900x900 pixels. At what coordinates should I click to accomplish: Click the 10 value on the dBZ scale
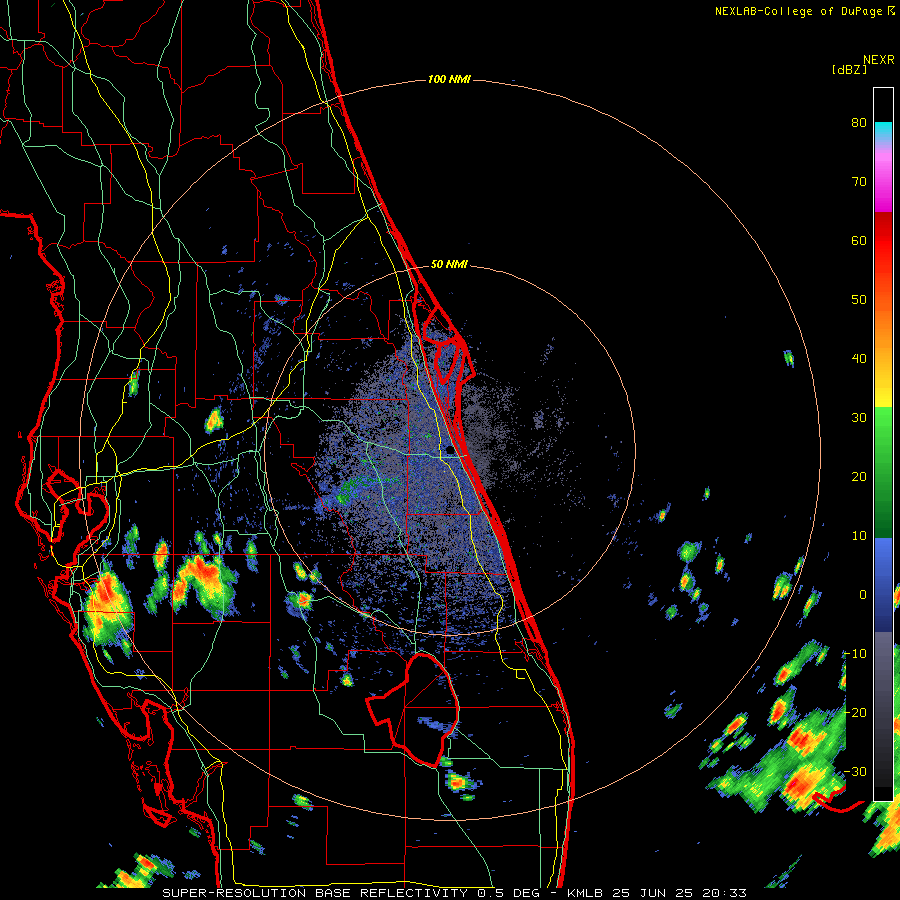click(859, 536)
